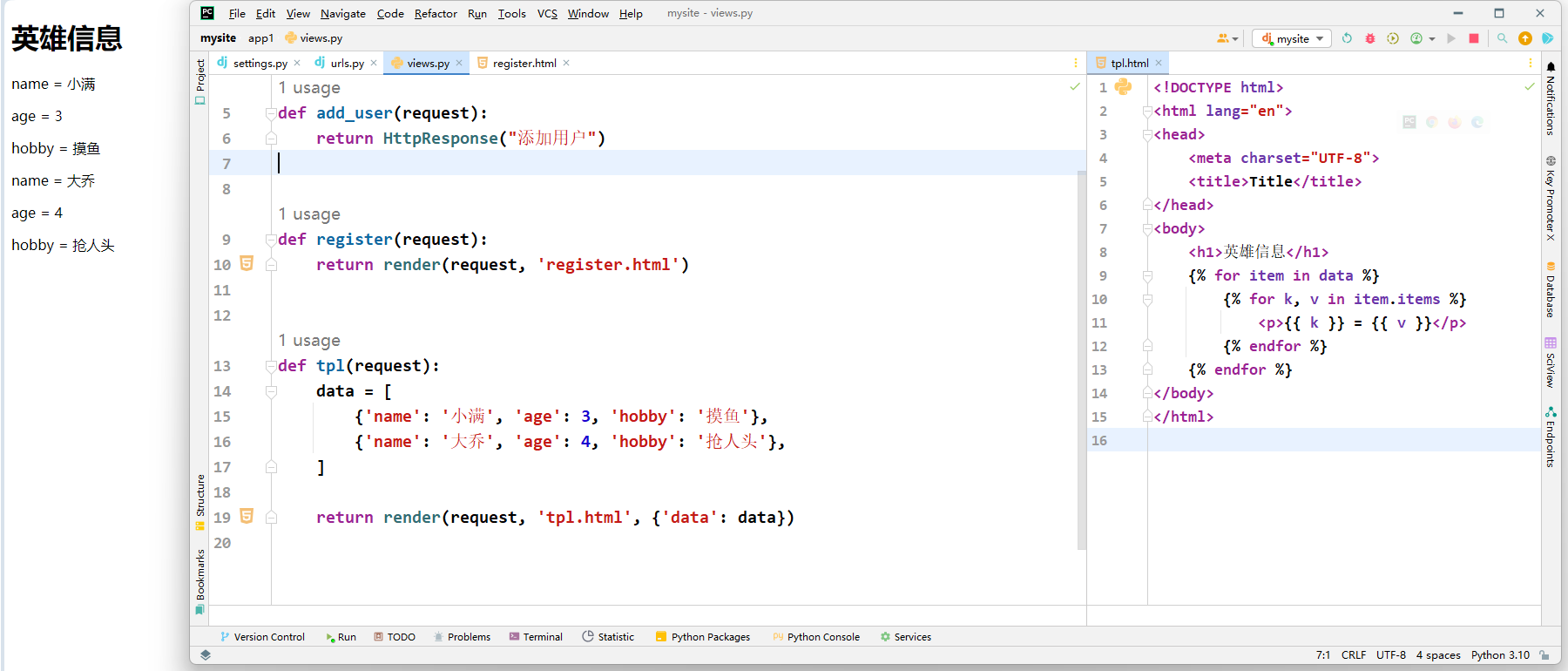Click the rerun mysite icon
Screen dimensions: 1568x671
point(1347,38)
